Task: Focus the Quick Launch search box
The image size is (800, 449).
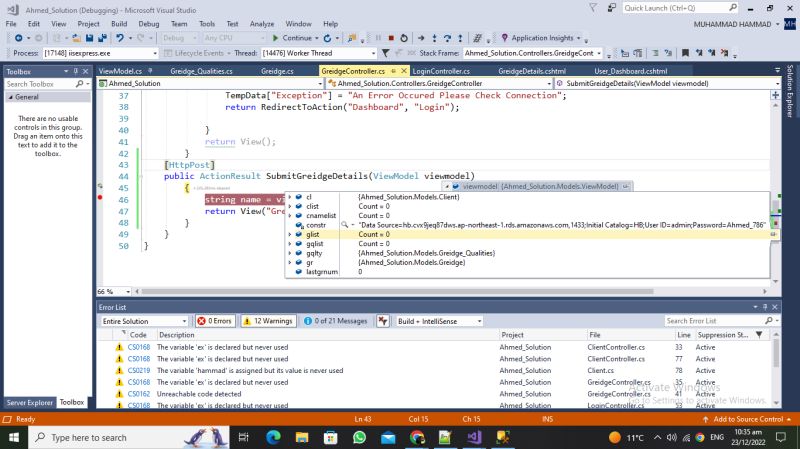Action: click(x=680, y=8)
